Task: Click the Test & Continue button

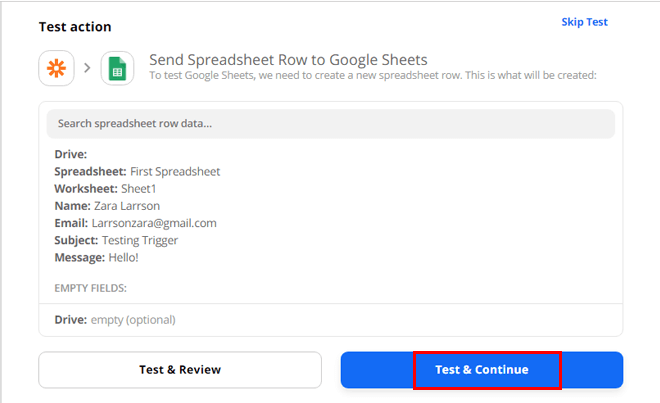Action: coord(482,370)
